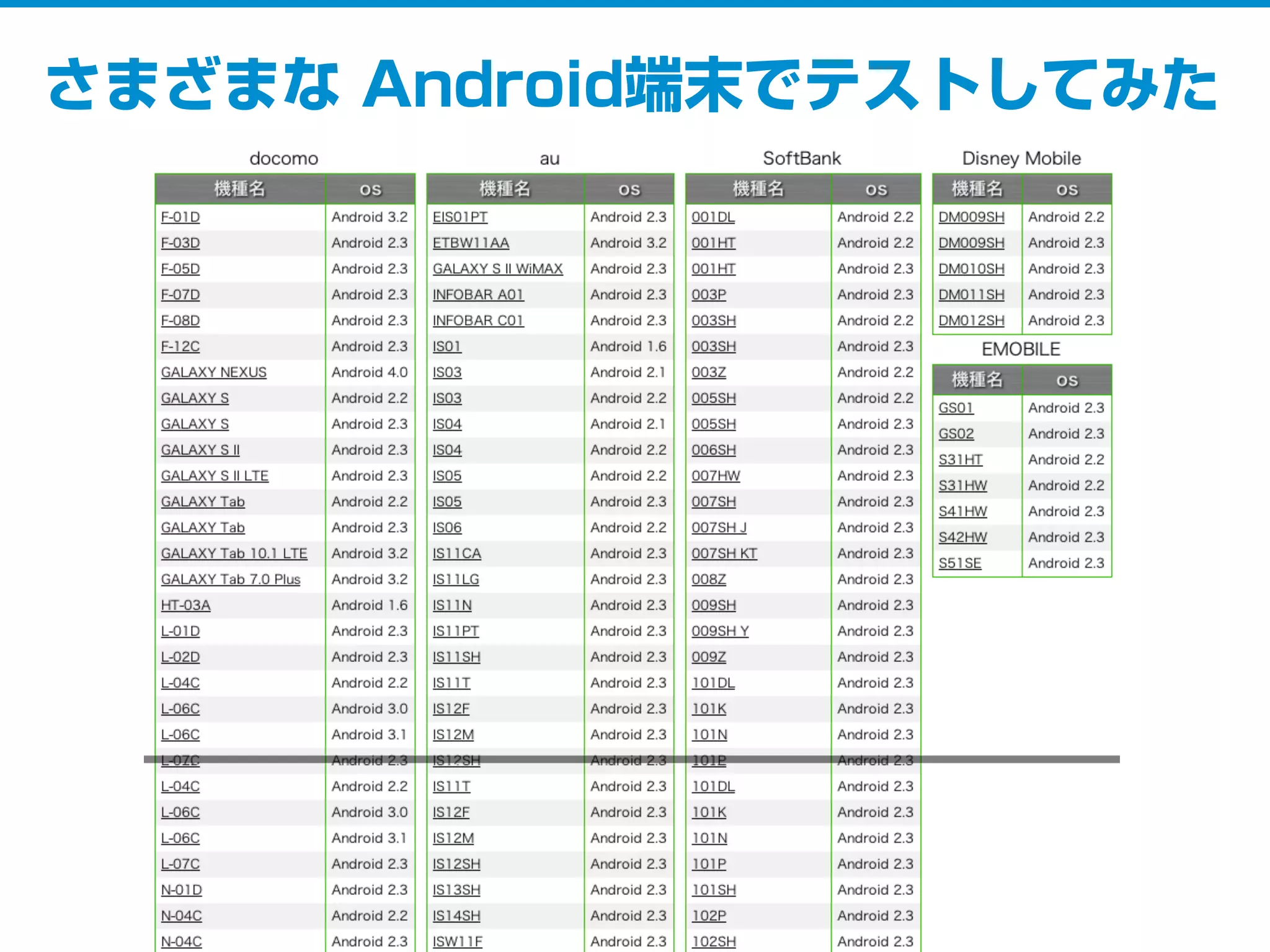Viewport: 1270px width, 952px height.
Task: Open GALAXY Tab 7.0 Plus link
Action: pyautogui.click(x=231, y=580)
